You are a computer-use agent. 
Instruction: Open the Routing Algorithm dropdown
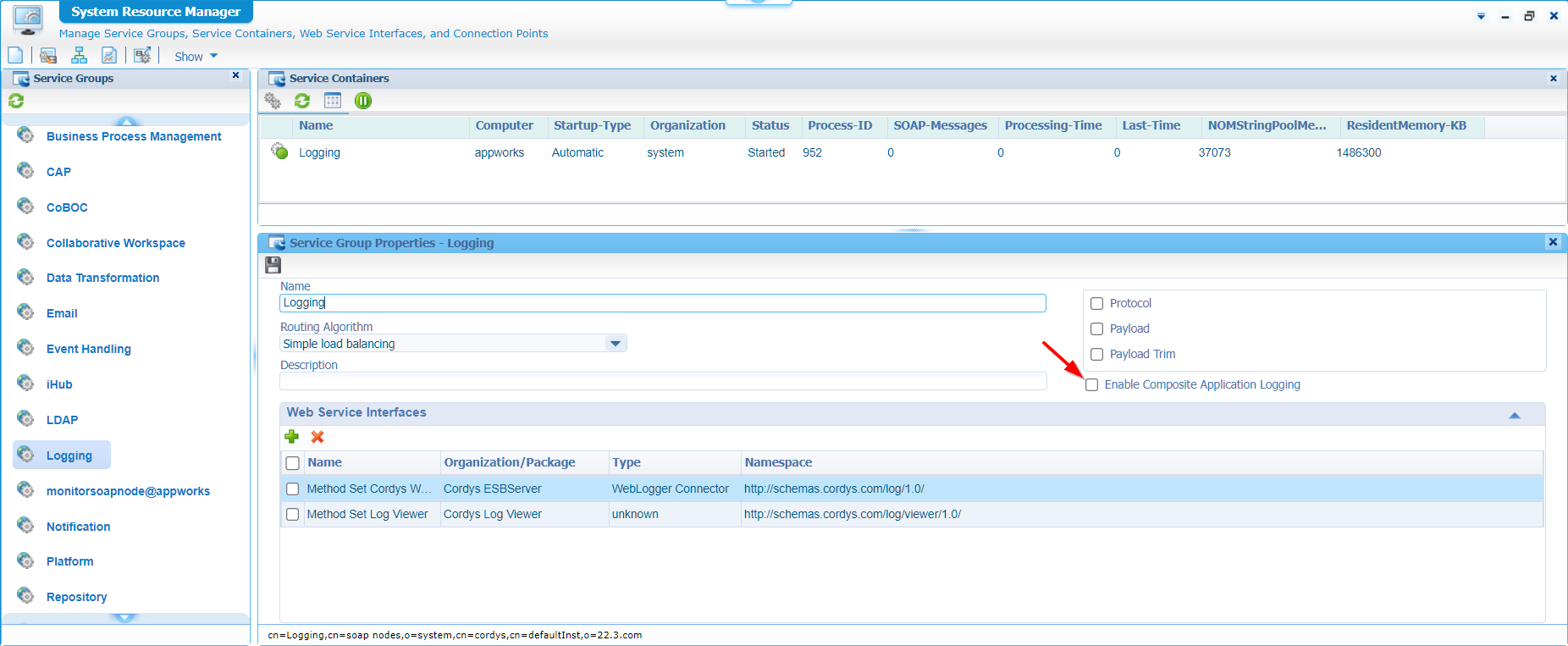(616, 344)
